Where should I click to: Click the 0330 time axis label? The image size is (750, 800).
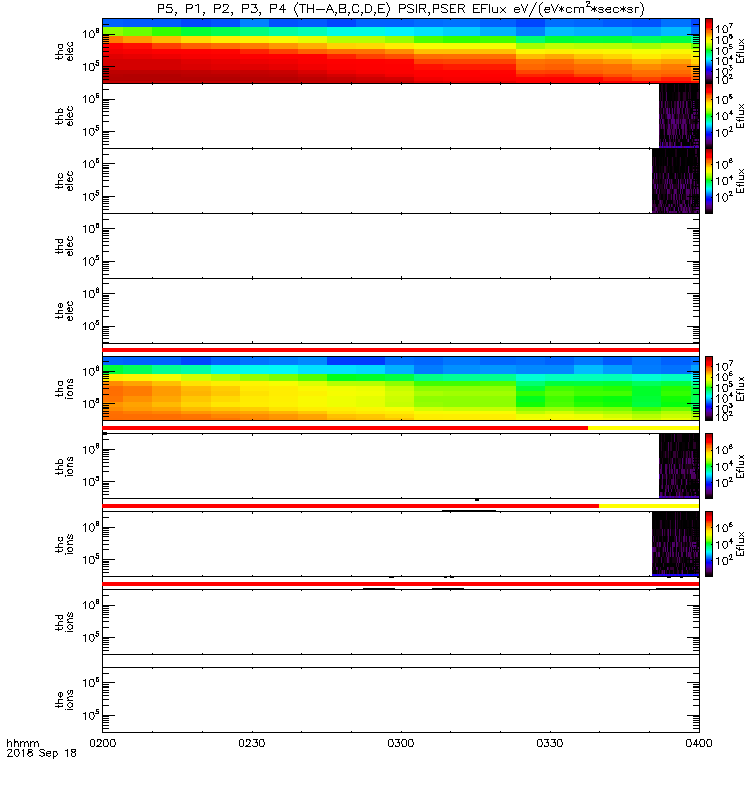pyautogui.click(x=549, y=743)
